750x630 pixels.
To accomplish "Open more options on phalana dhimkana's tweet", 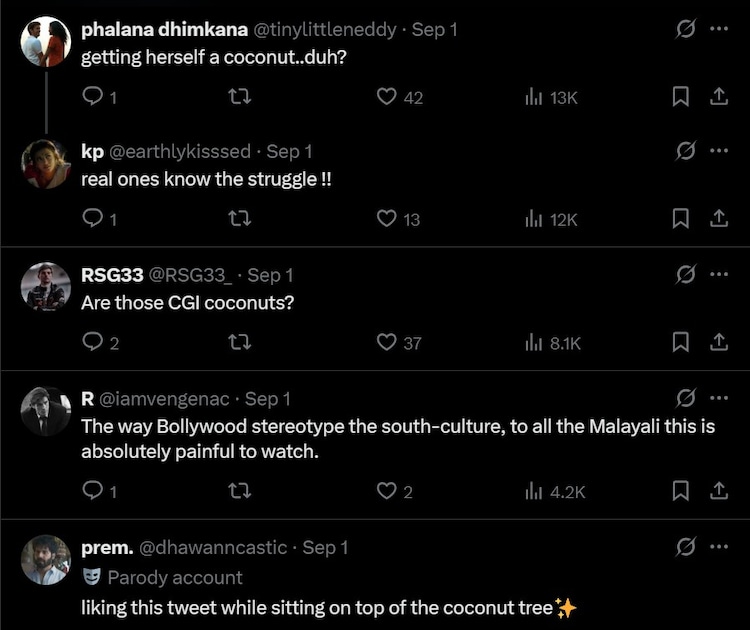I will click(x=718, y=29).
